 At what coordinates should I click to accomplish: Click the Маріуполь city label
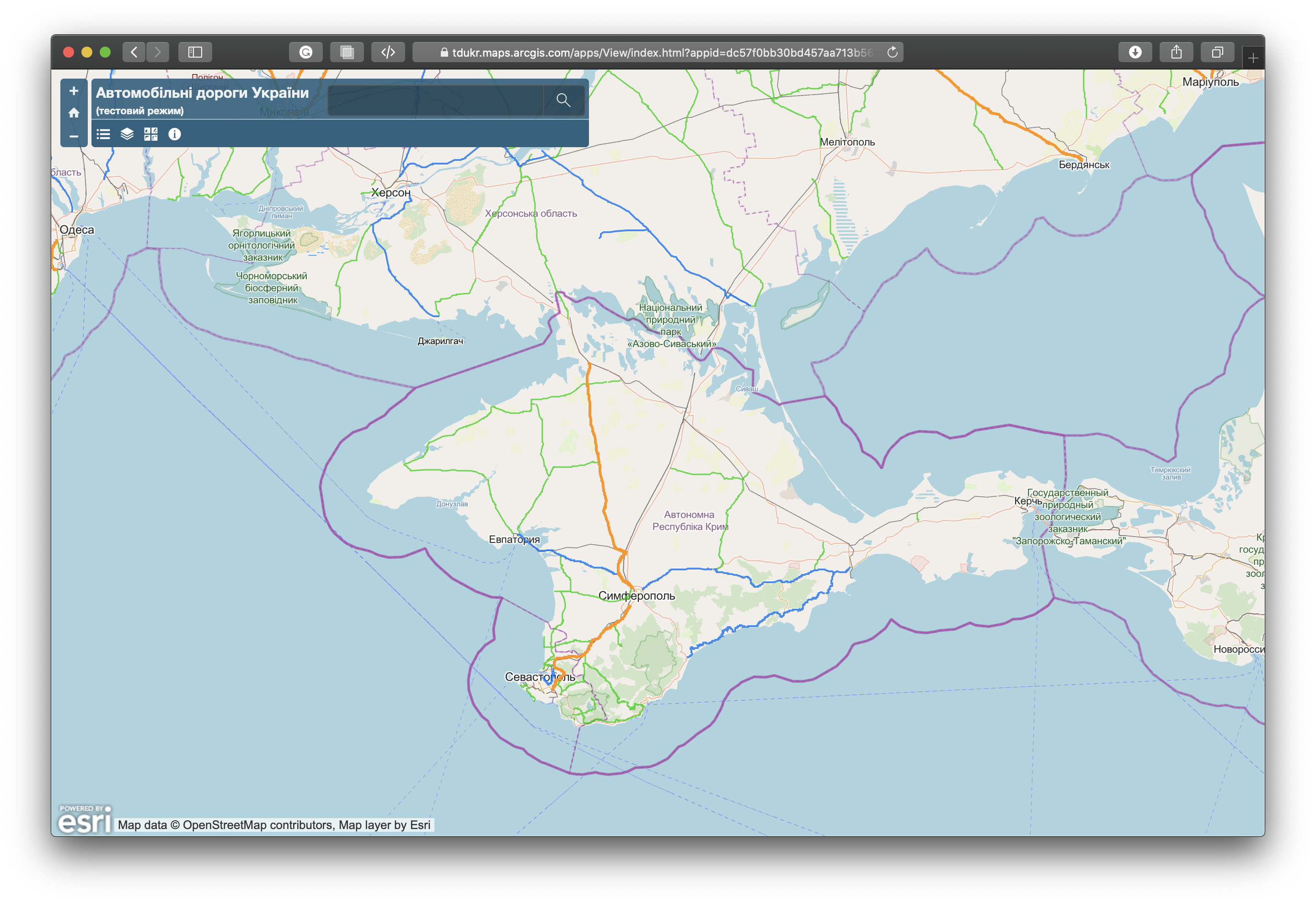coord(1210,82)
